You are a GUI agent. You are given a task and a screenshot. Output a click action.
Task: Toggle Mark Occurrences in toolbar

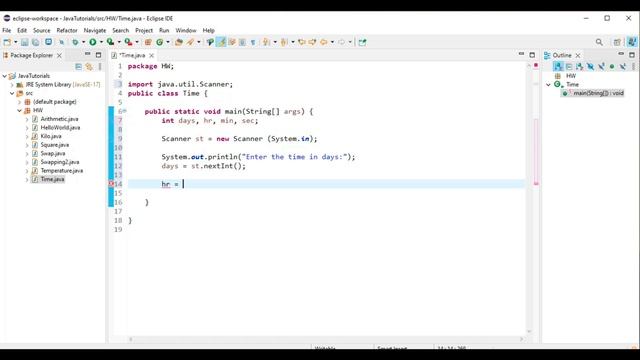click(x=221, y=42)
